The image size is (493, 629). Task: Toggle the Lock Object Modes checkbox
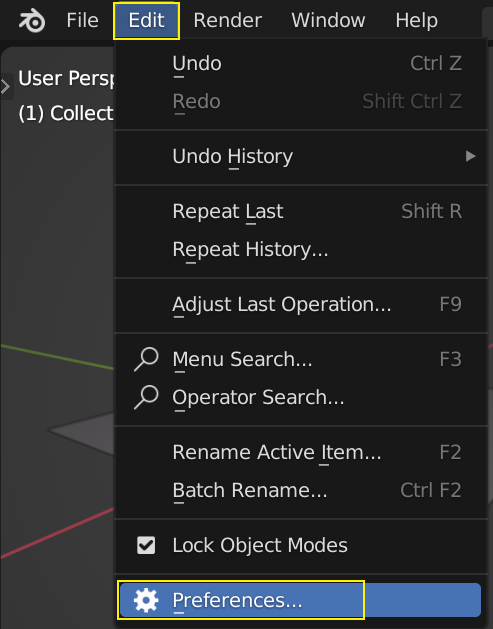point(146,545)
